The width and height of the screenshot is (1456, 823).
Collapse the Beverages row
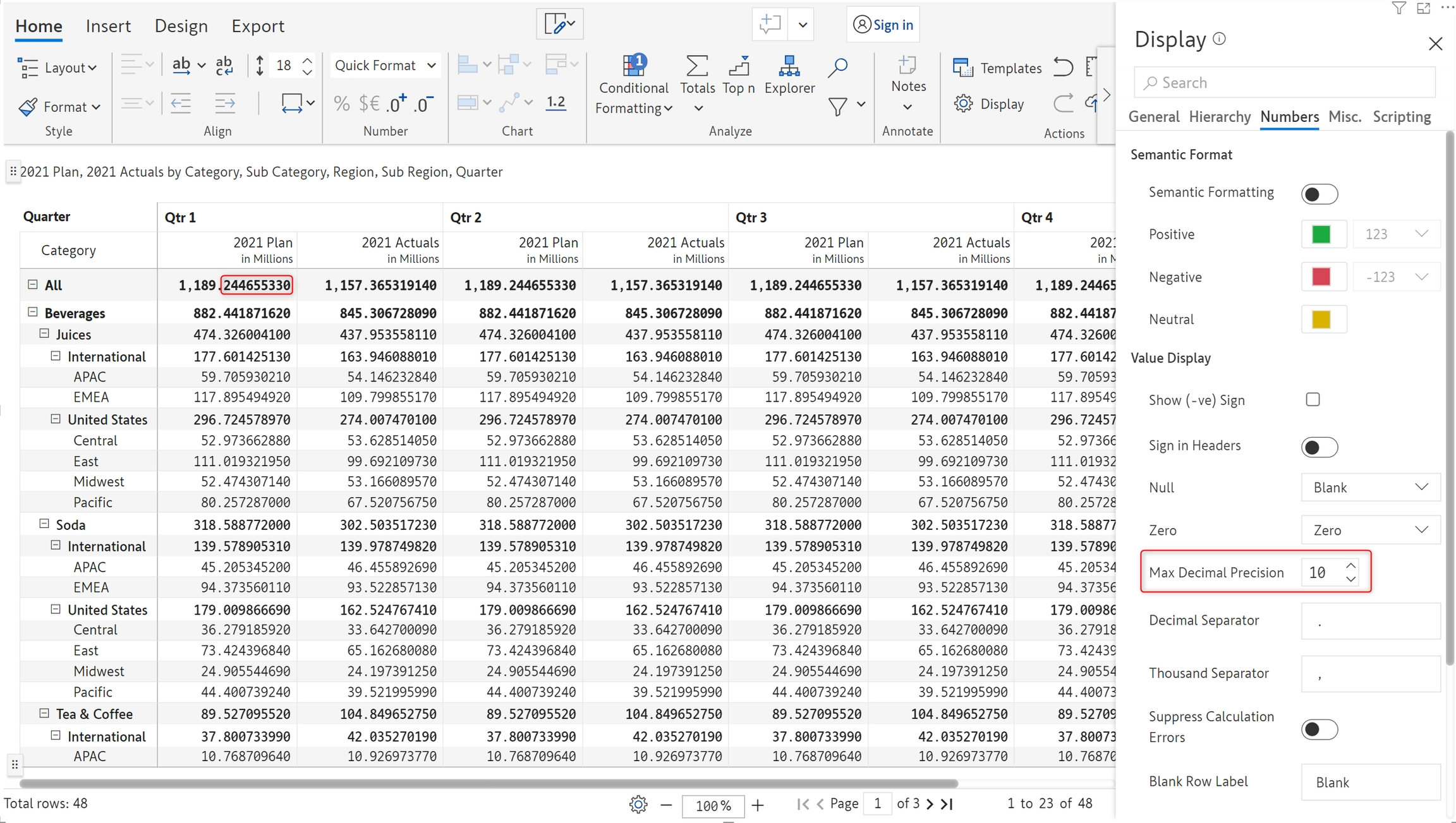pos(33,312)
